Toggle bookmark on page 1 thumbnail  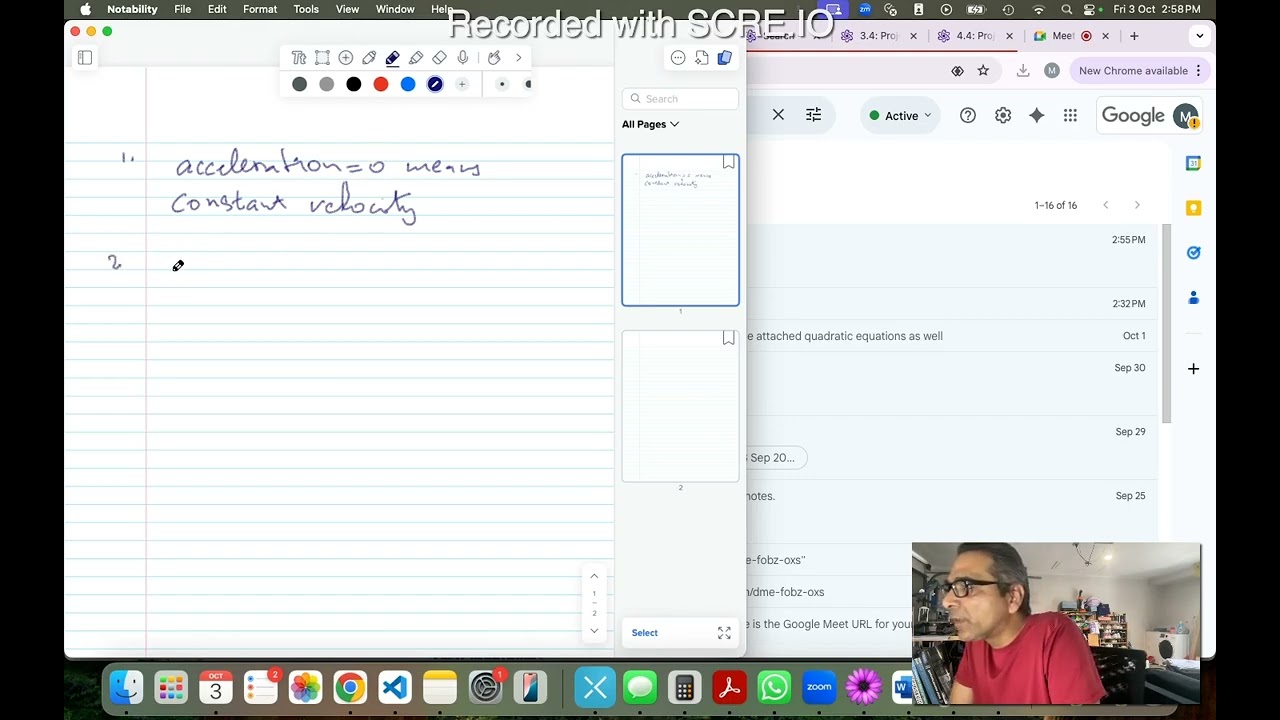(x=729, y=162)
